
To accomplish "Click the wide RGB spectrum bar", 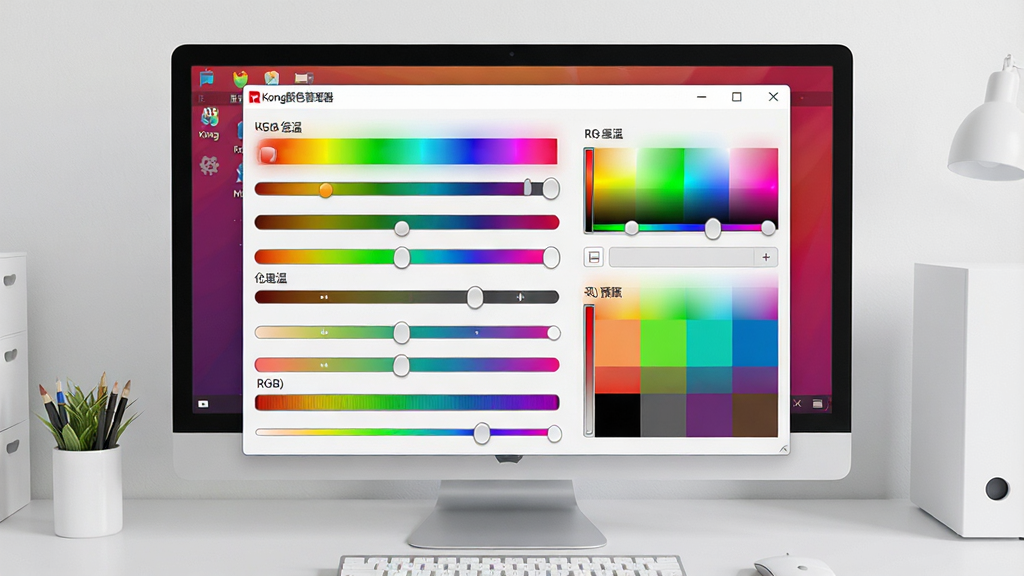I will (x=407, y=402).
